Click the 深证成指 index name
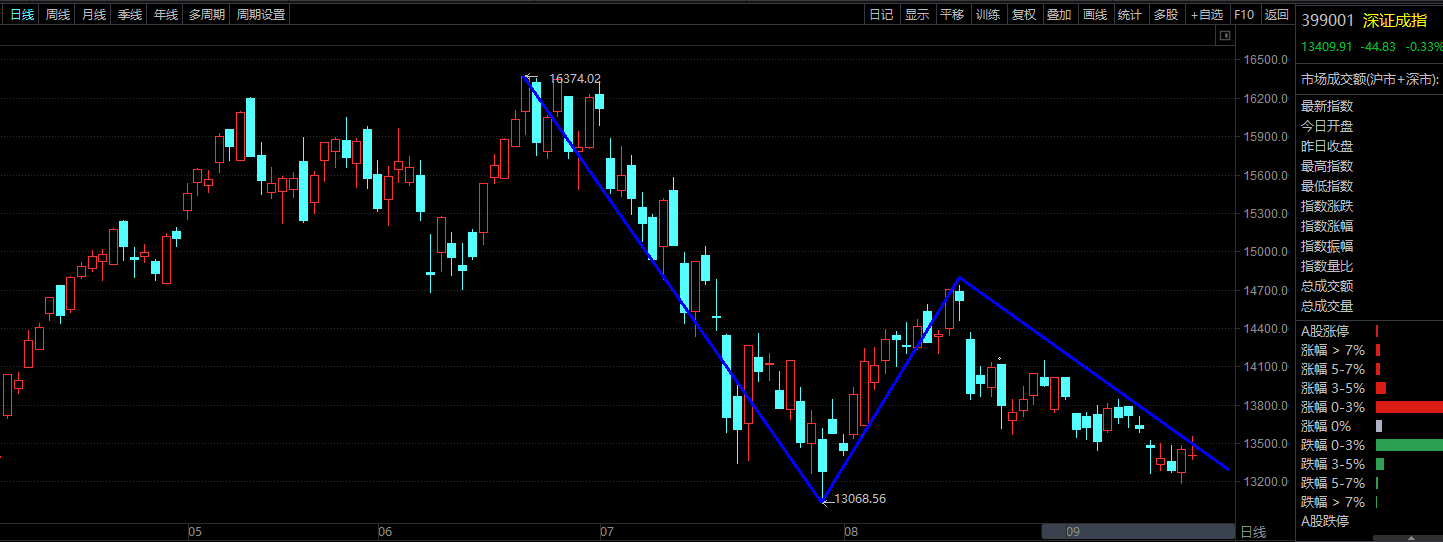Viewport: 1443px width, 542px height. 1395,20
